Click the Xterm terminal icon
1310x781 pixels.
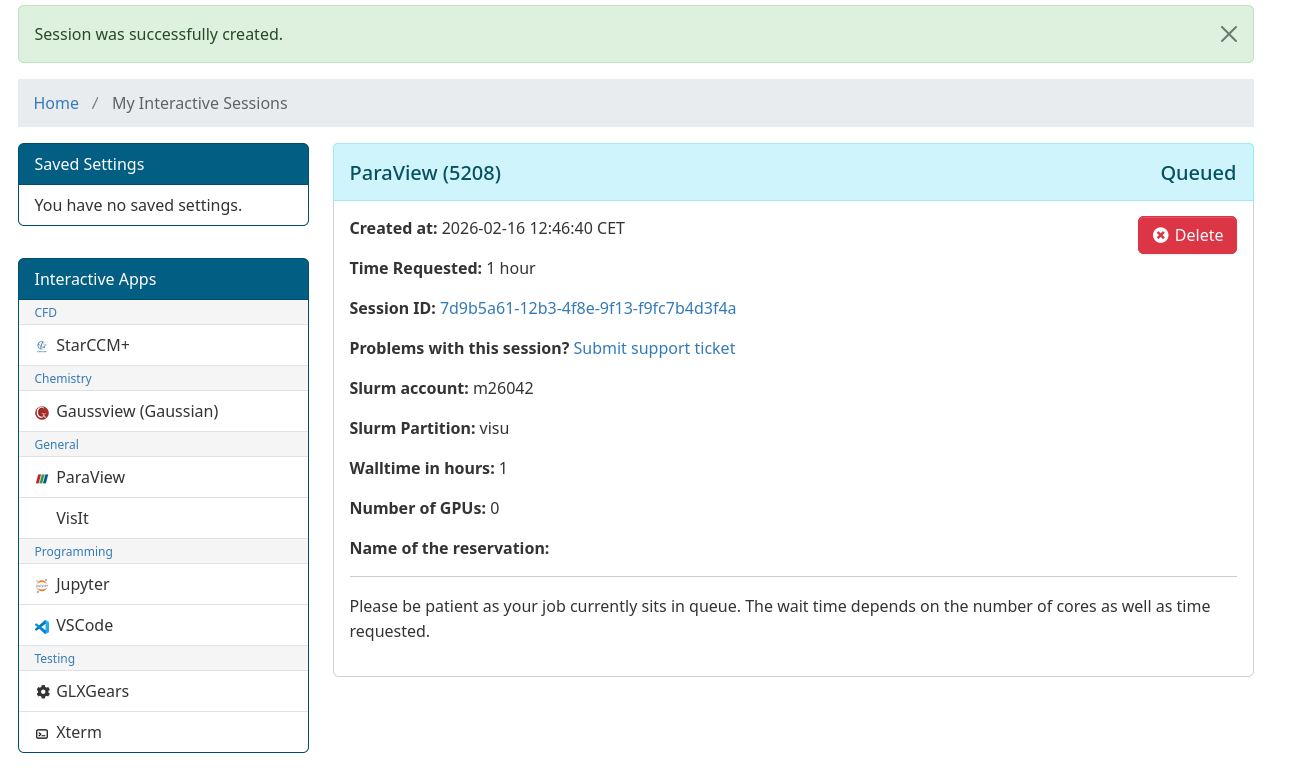42,733
